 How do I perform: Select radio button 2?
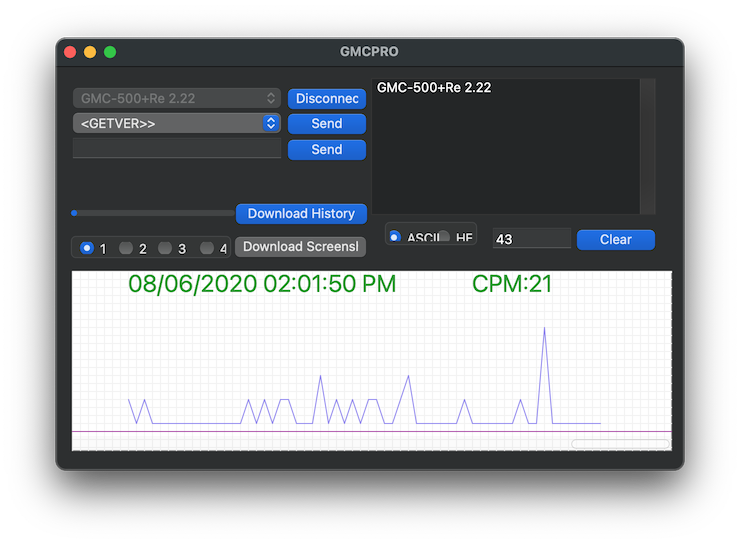coord(126,248)
